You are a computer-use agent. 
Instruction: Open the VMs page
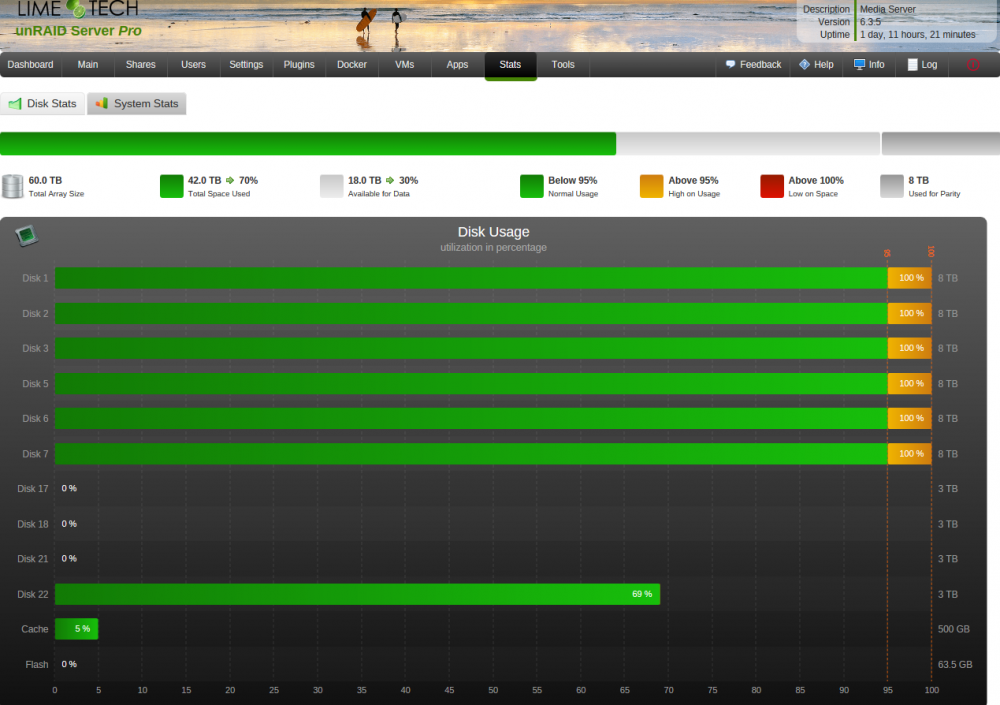tap(404, 64)
